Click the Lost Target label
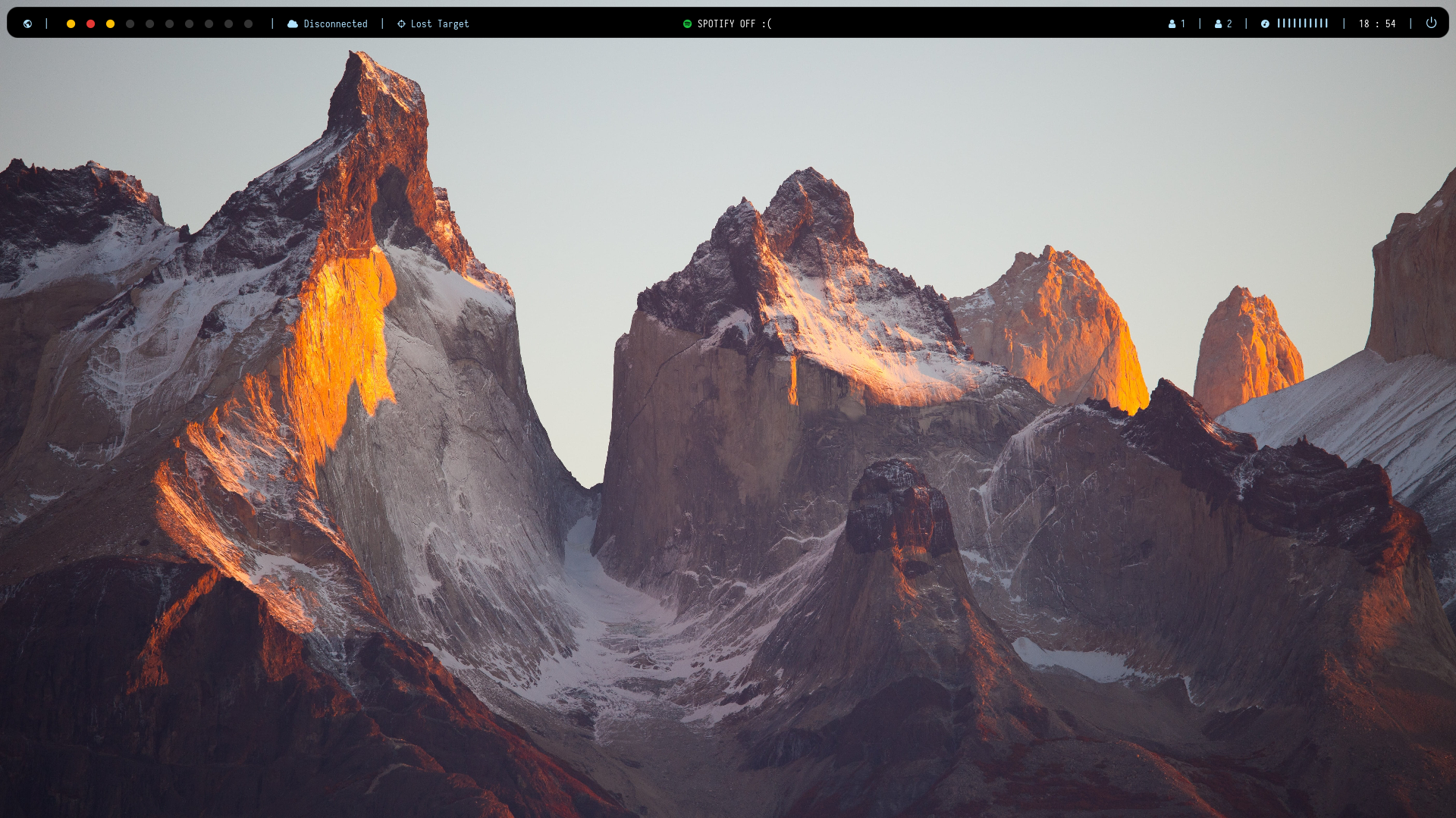1456x818 pixels. click(x=440, y=24)
